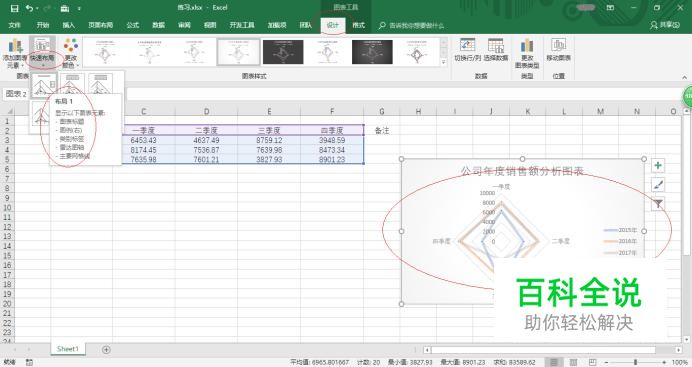
Task: Click cell containing 7536.87
Action: 206,150
